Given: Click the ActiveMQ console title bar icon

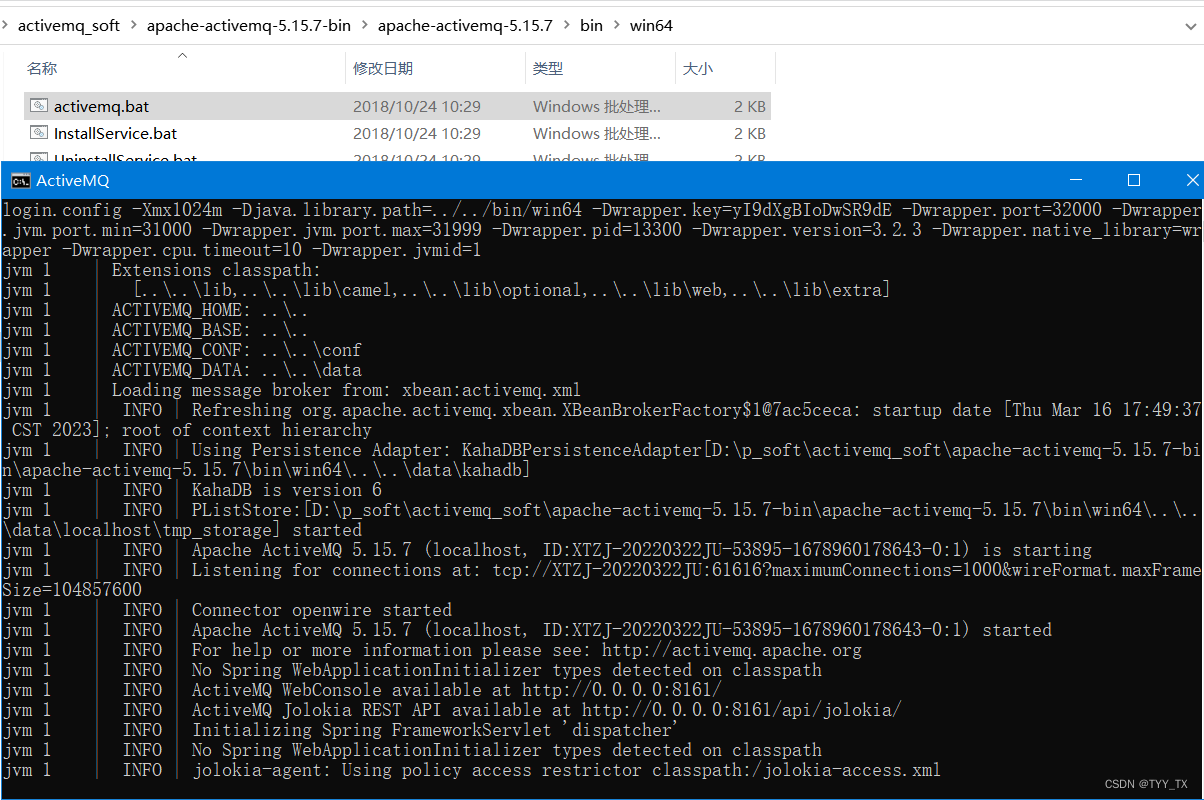Looking at the screenshot, I should click(19, 181).
